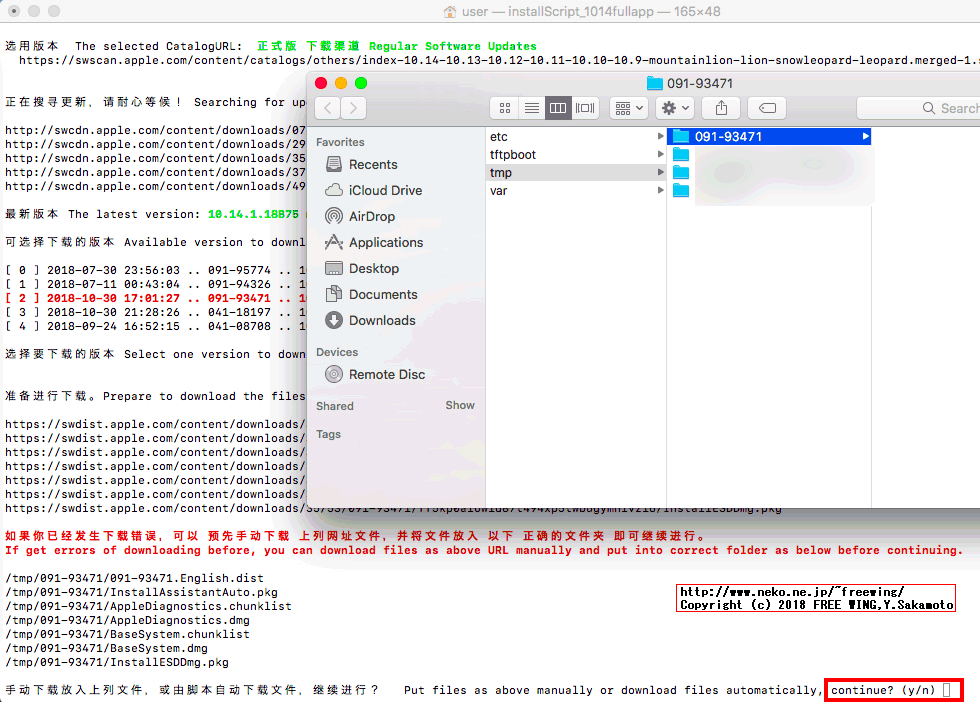Screen dimensions: 980x702
Task: Zoom the Finder window with green button
Action: (x=361, y=83)
